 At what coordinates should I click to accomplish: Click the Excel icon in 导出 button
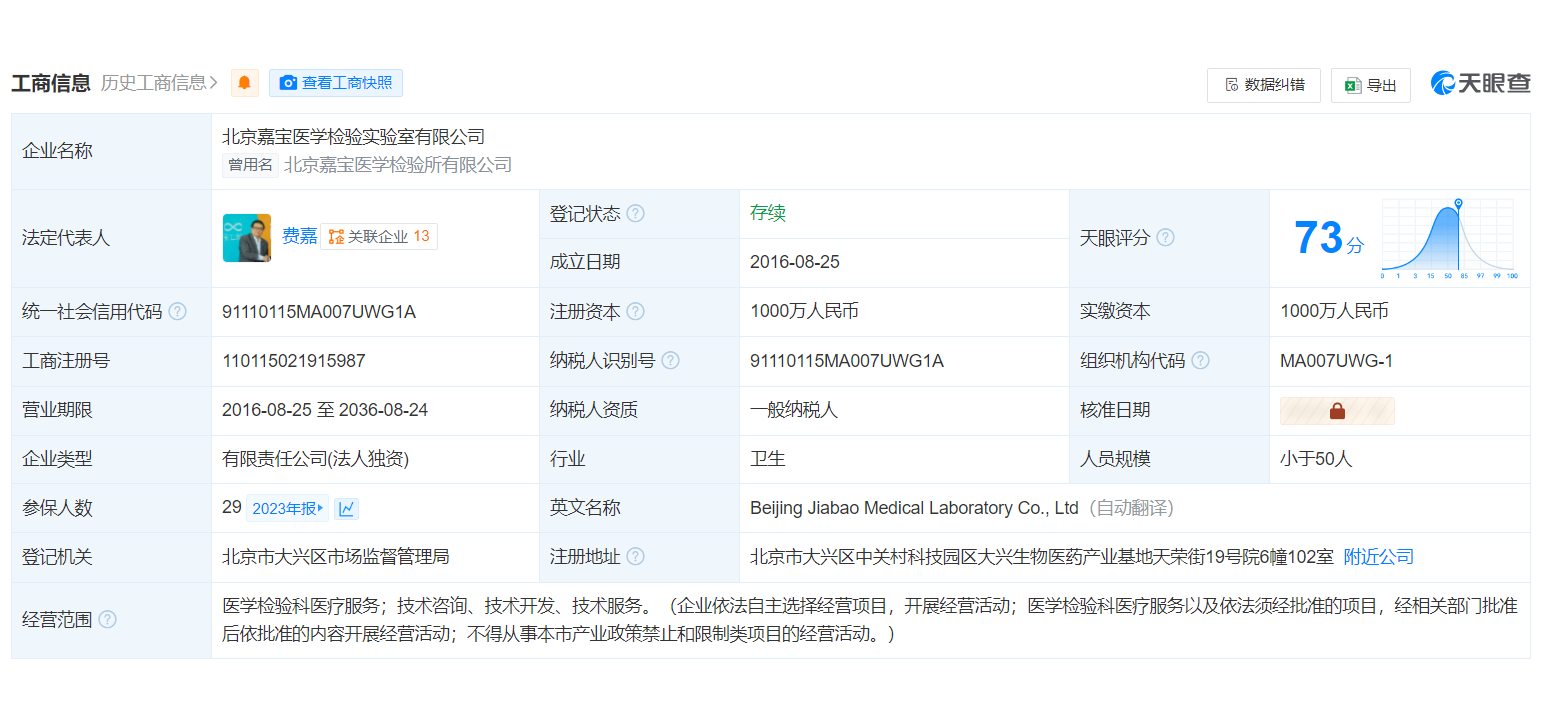coord(1353,85)
